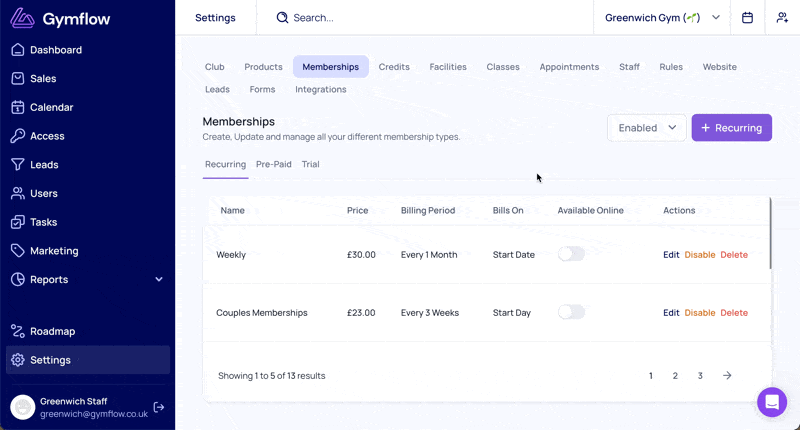Open the Access key icon

click(18, 136)
